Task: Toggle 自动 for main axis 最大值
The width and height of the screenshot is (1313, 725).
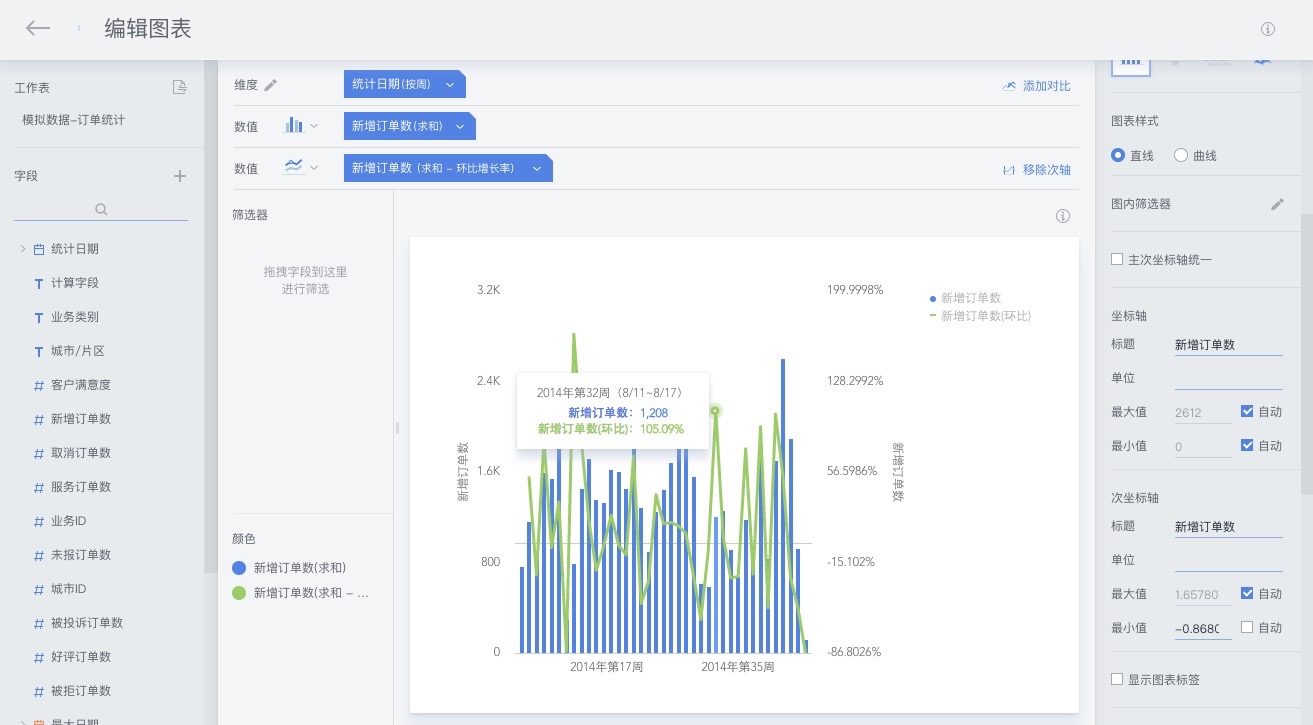Action: (x=1247, y=411)
